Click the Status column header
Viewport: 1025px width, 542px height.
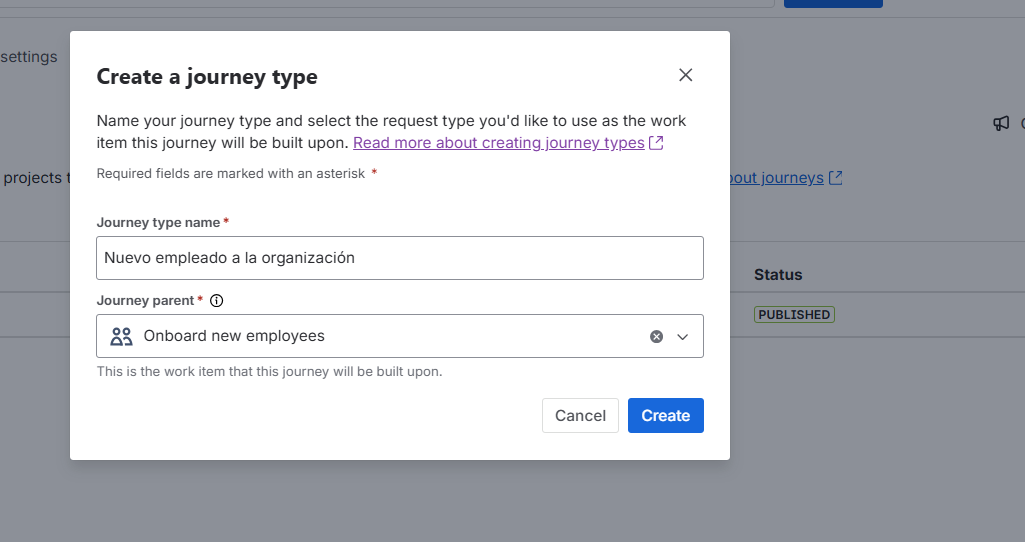click(778, 274)
